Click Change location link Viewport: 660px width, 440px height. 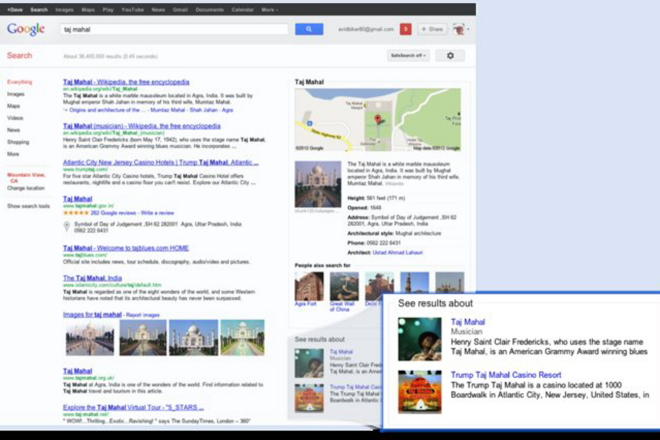(x=26, y=188)
